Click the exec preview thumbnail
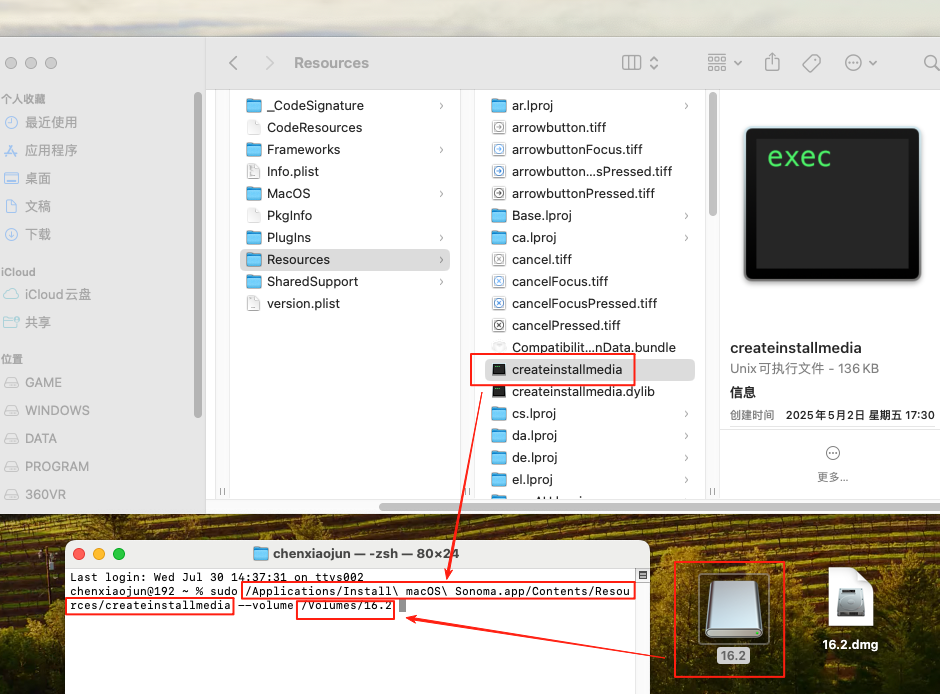The image size is (940, 694). (831, 204)
